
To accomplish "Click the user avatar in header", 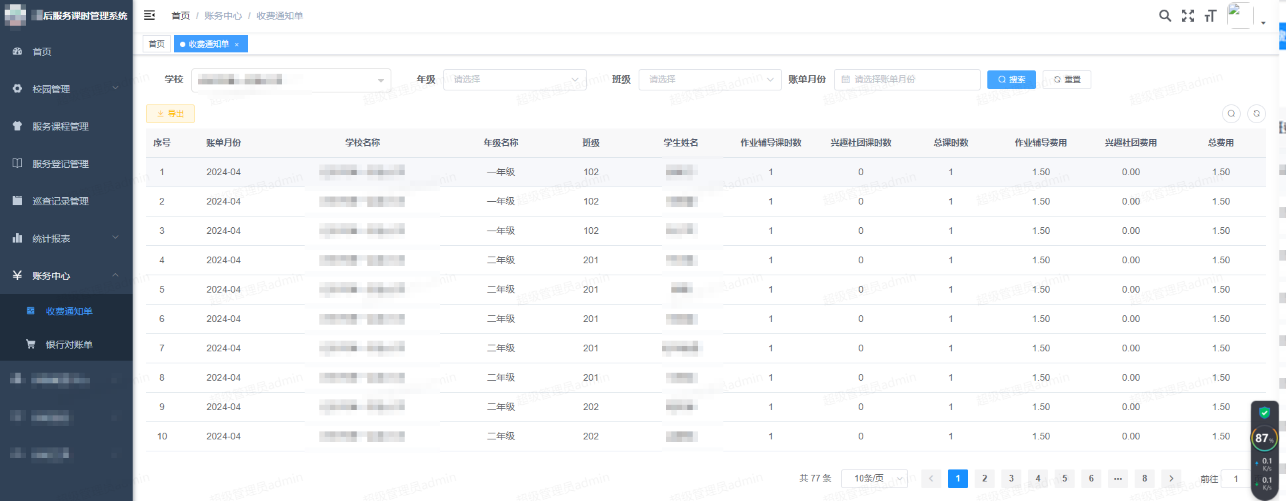I will [x=1240, y=15].
